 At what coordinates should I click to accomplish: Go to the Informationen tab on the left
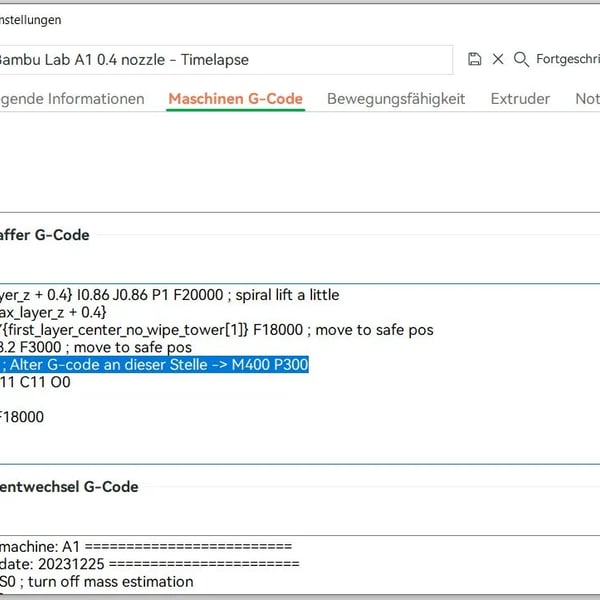72,99
